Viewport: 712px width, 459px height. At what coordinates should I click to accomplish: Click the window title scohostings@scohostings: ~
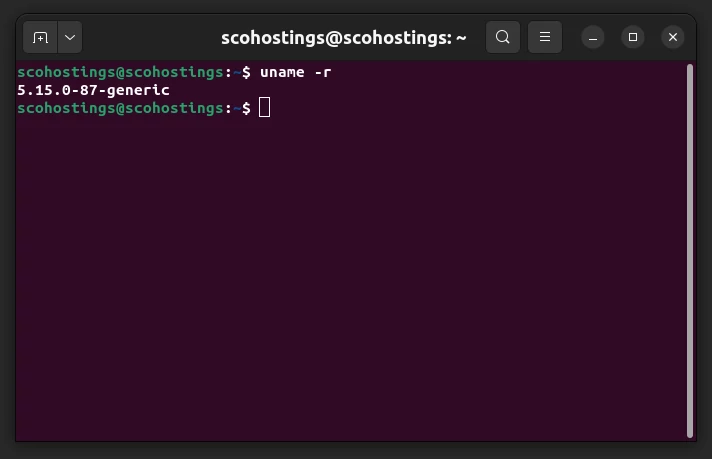tap(344, 38)
